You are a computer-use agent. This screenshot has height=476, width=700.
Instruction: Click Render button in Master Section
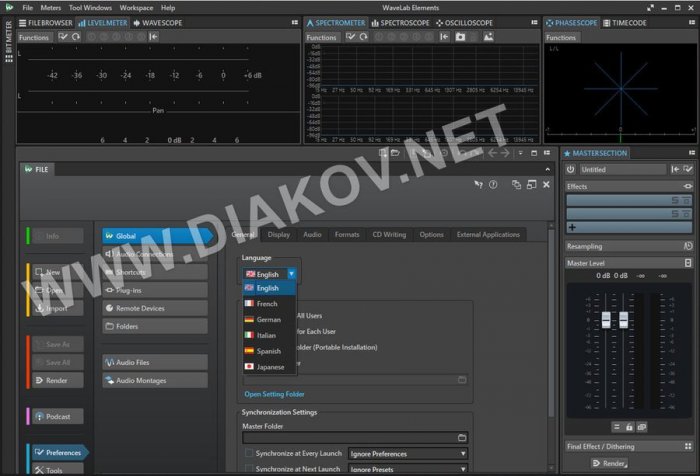pyautogui.click(x=610, y=463)
